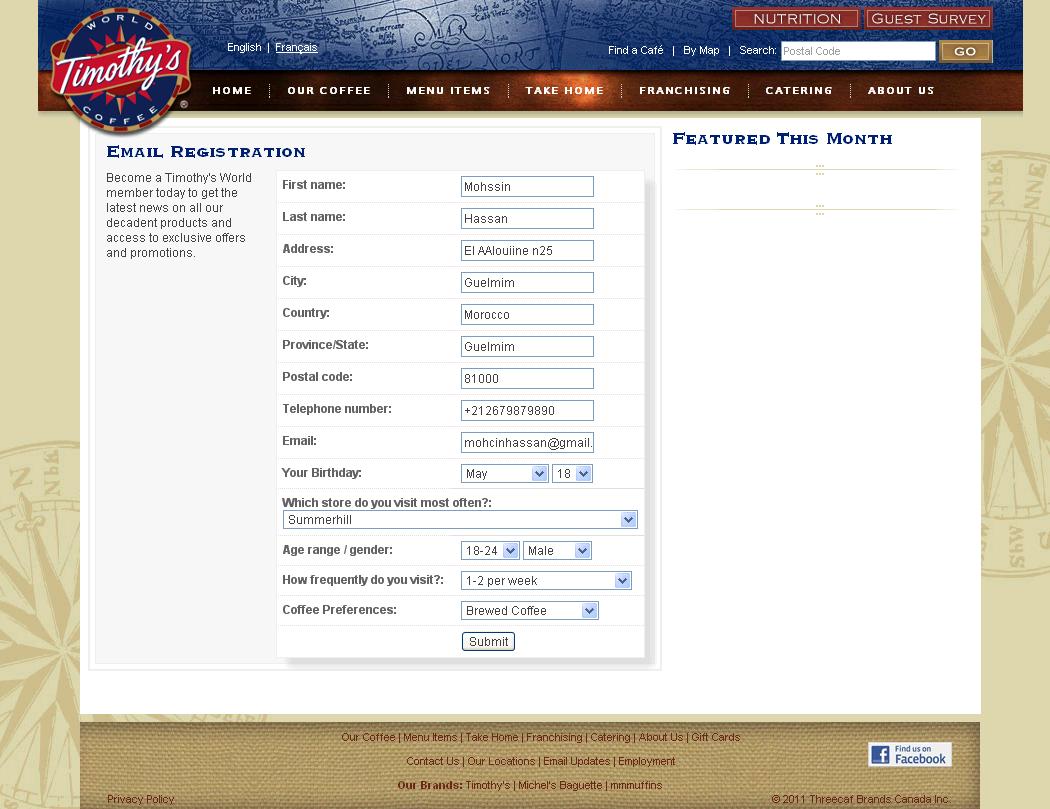Screen dimensions: 1050x809
Task: Click the Timothy's World Coffee logo
Action: (121, 69)
